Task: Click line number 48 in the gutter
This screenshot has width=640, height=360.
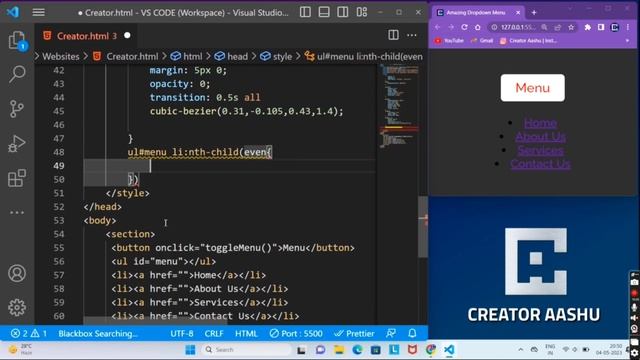Action: point(58,152)
